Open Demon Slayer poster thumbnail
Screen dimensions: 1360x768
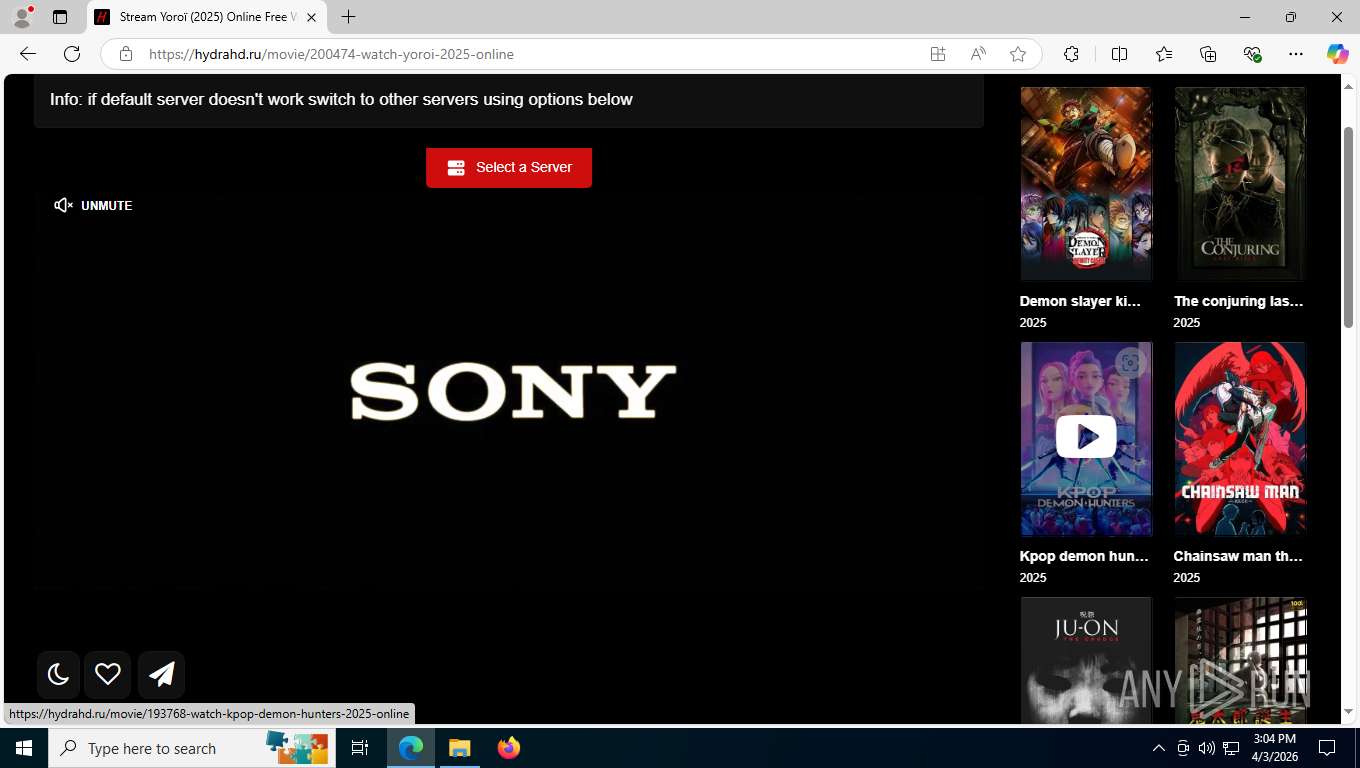click(x=1086, y=184)
